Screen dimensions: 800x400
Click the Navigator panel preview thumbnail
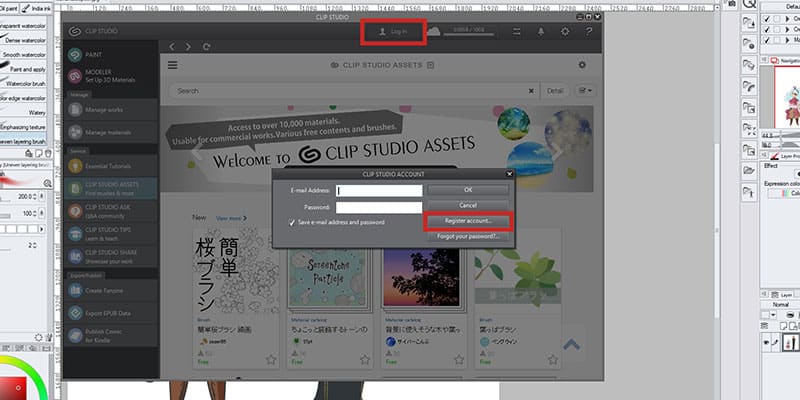tap(787, 96)
